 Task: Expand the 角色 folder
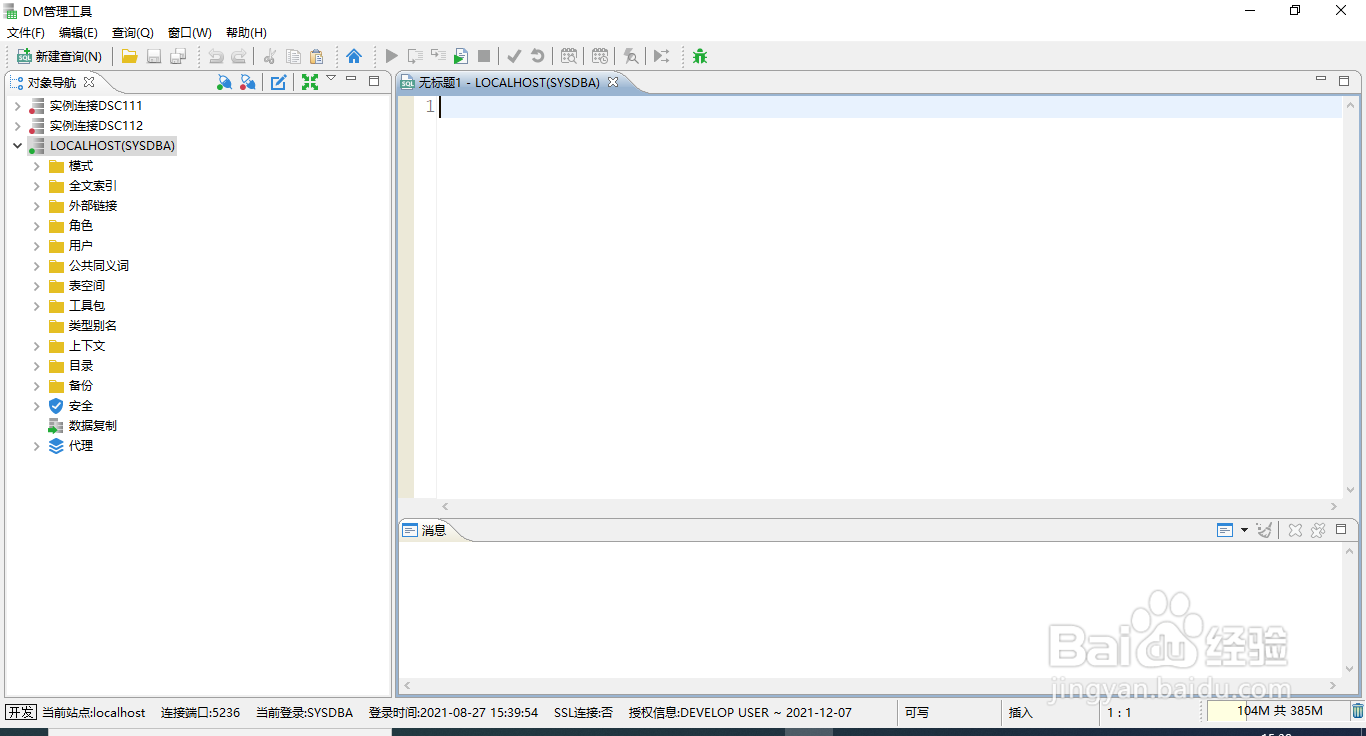(37, 225)
